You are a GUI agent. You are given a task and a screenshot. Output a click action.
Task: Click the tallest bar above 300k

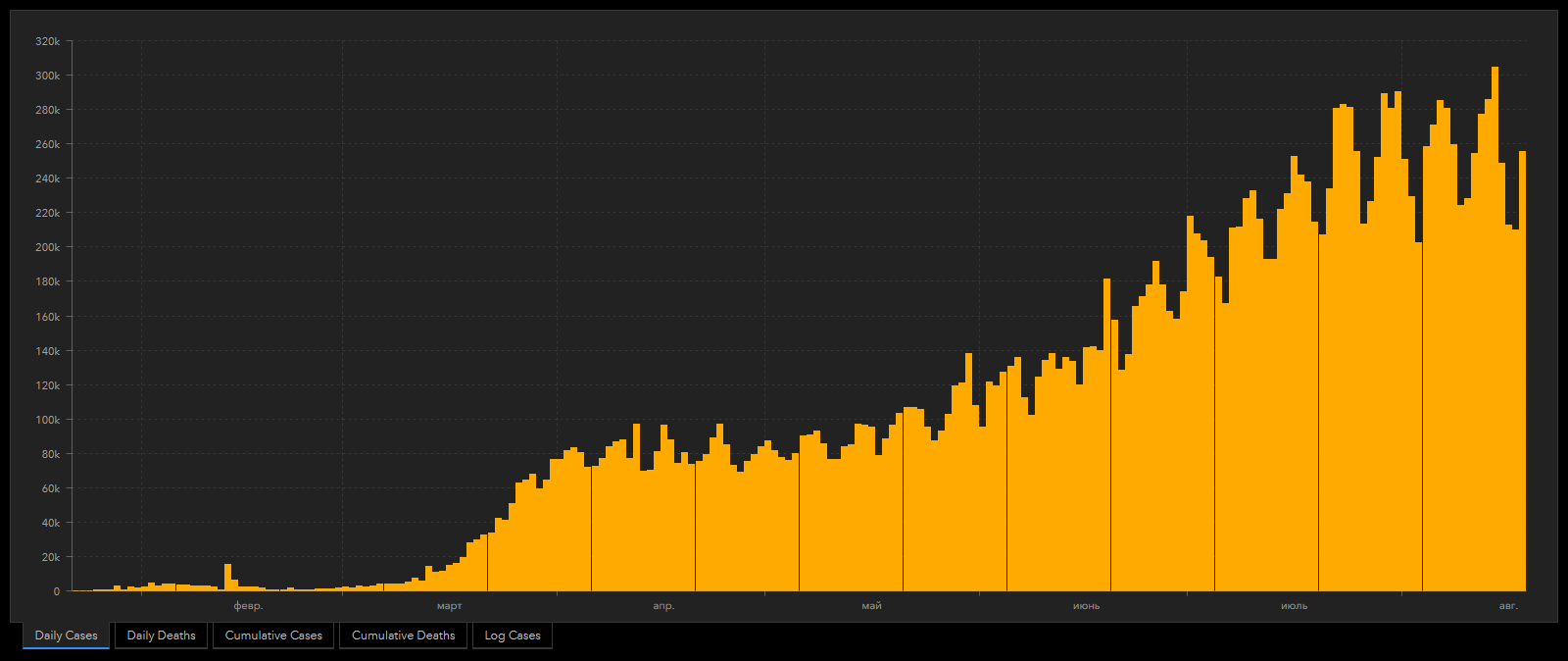(x=1494, y=329)
